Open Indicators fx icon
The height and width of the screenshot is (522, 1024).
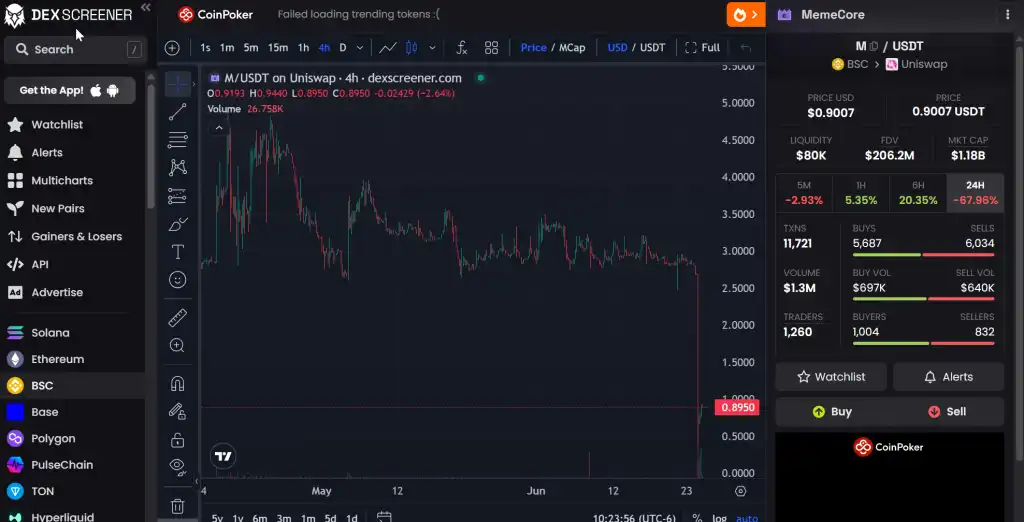click(462, 48)
